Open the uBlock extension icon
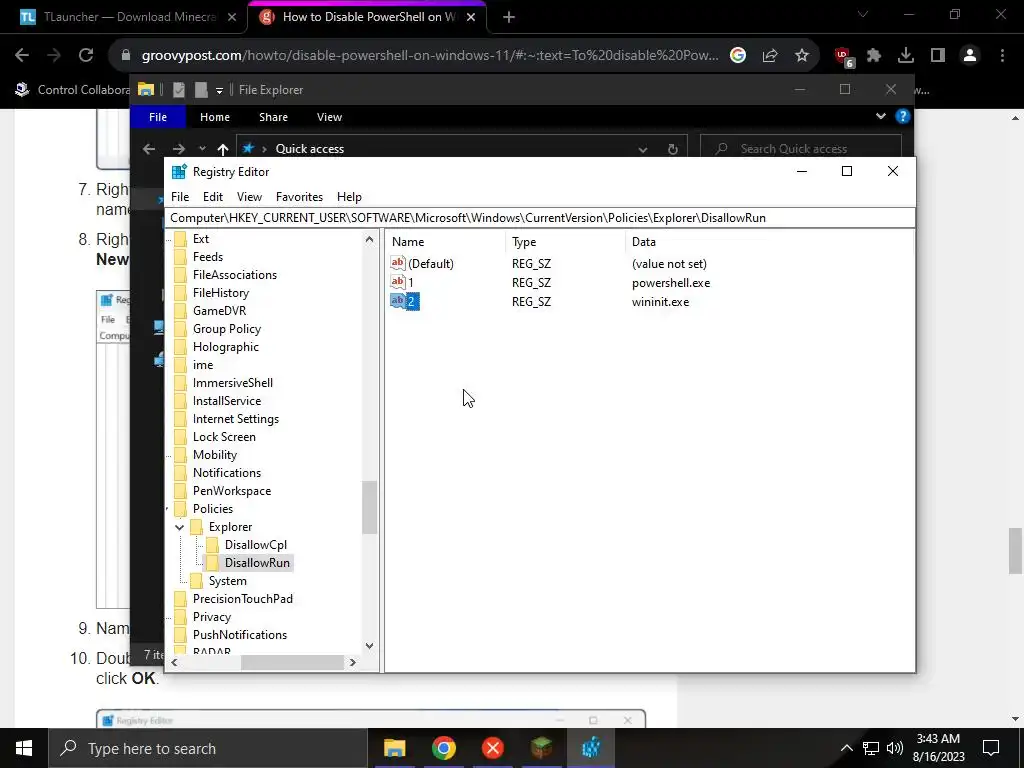The image size is (1024, 768). click(x=844, y=57)
